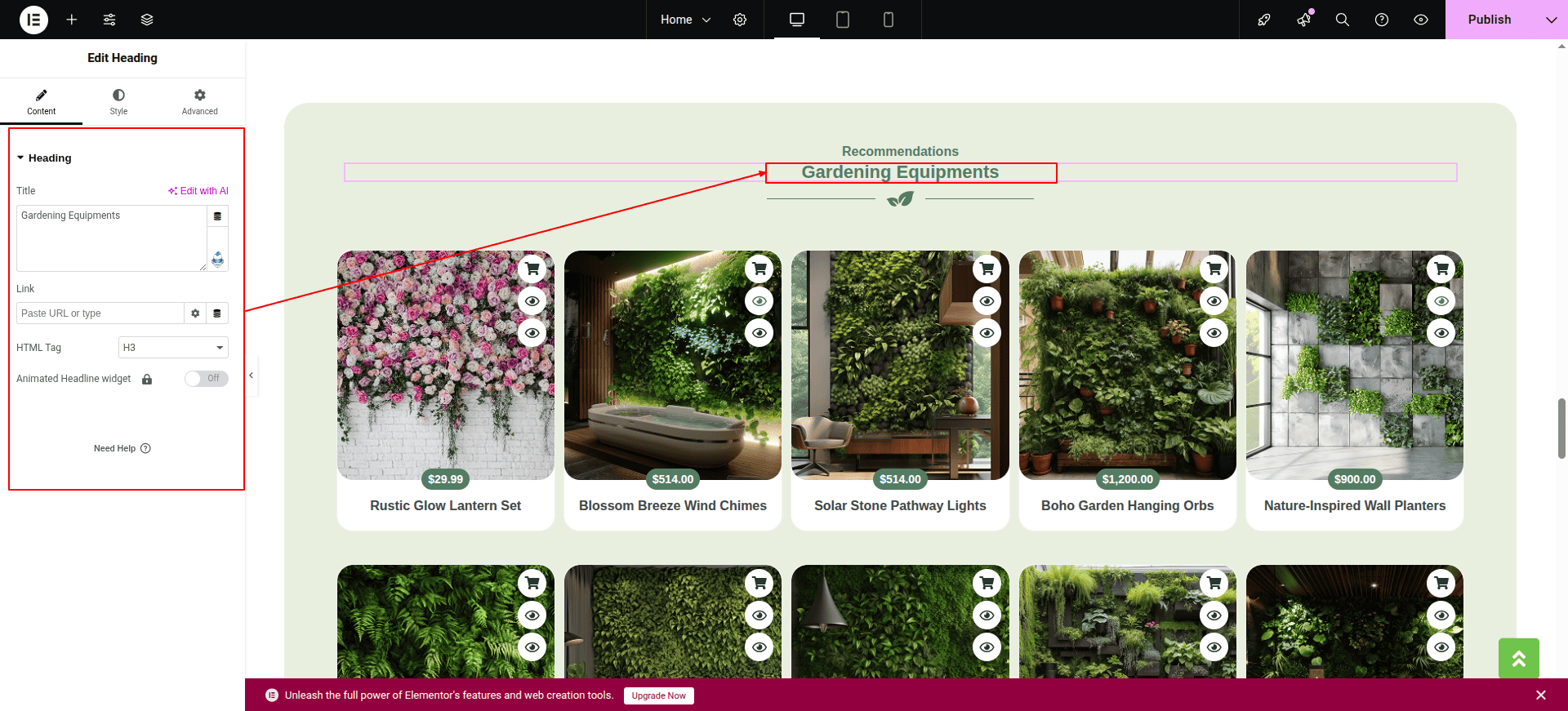1568x711 pixels.
Task: Open the Structure layers icon
Action: coord(147,20)
